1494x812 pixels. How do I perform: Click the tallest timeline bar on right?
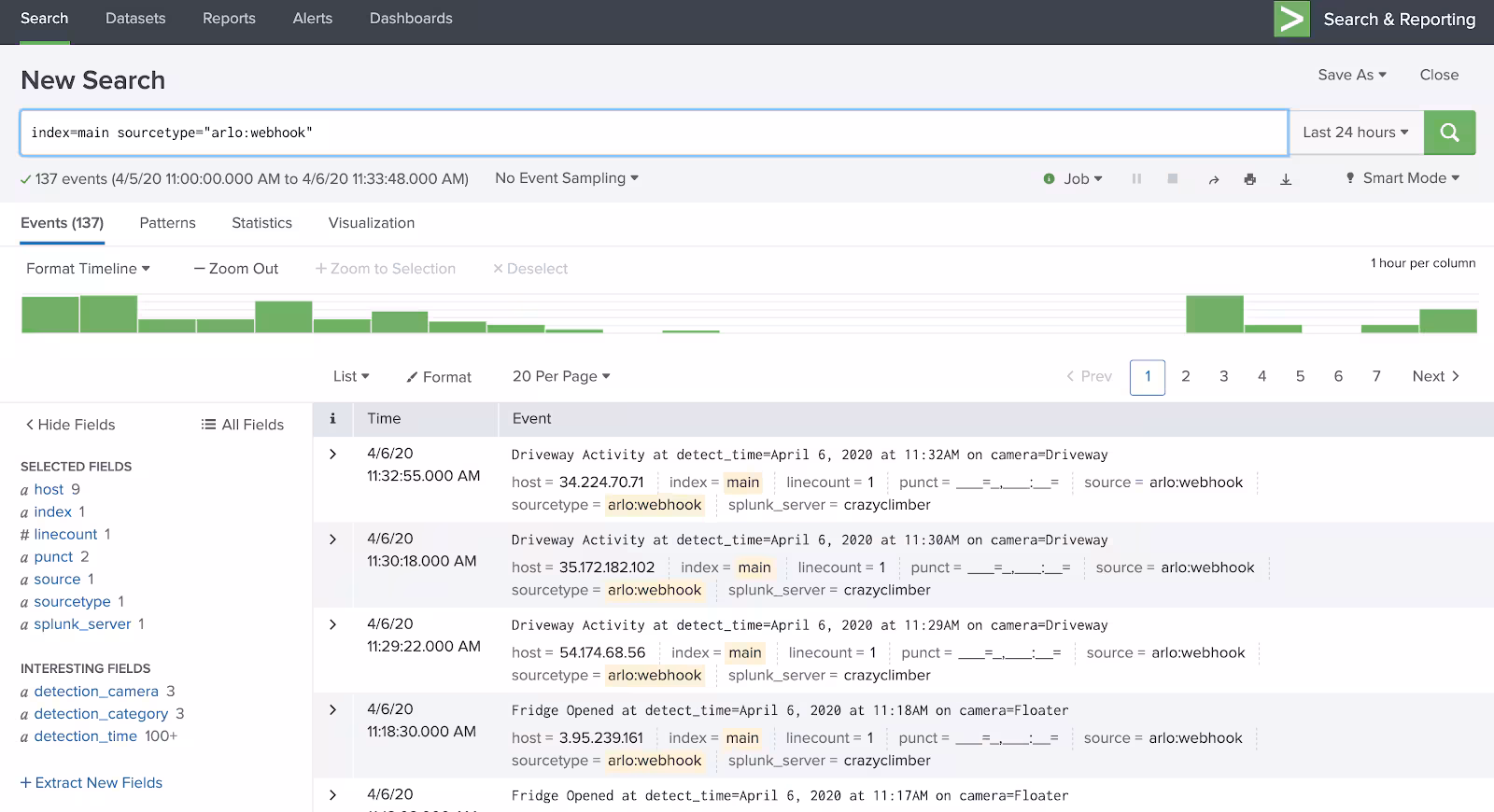(1214, 315)
